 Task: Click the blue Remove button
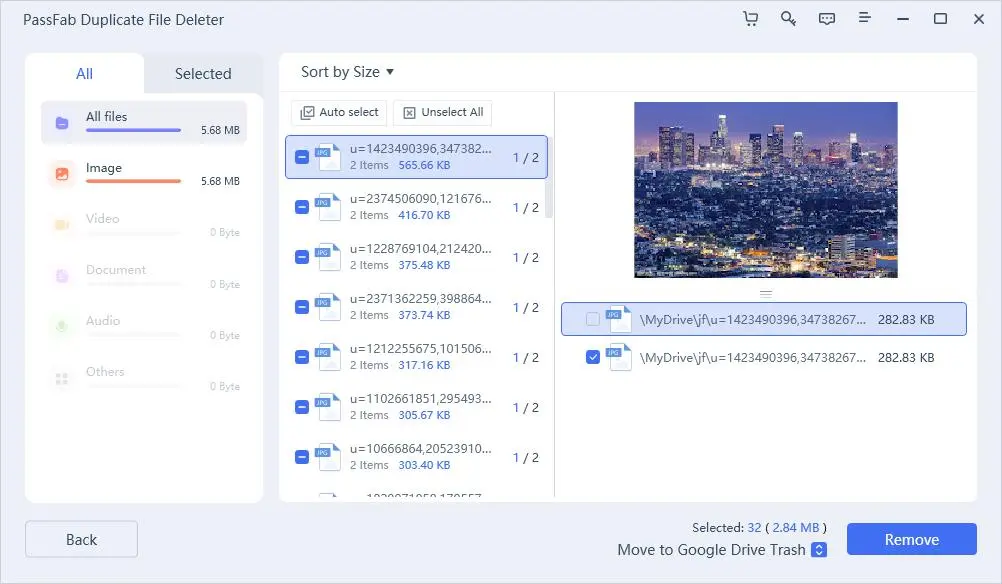[x=912, y=539]
